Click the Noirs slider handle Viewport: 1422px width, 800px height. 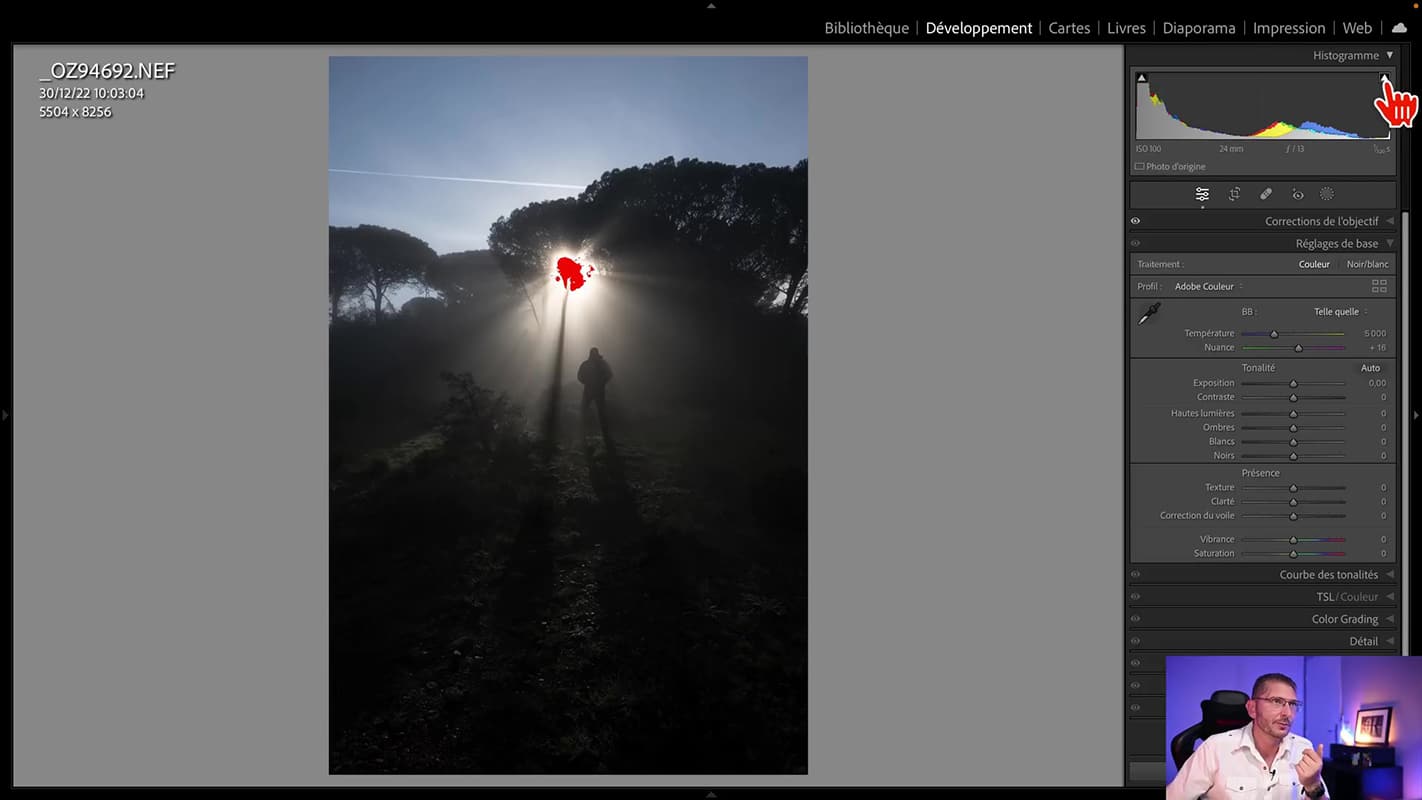coord(1293,456)
